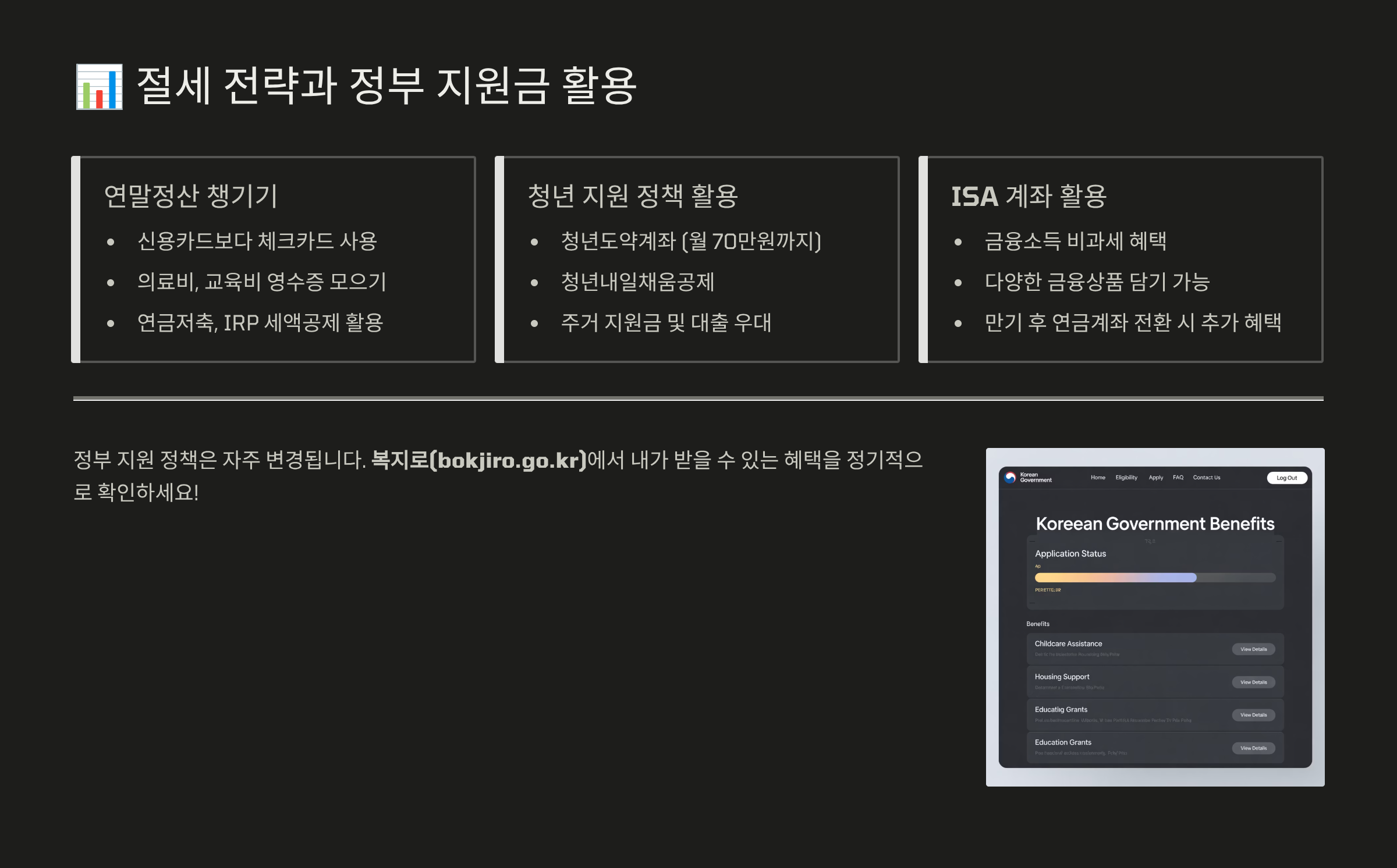Select the 연말정산 챙기기 card heading
1397x868 pixels.
[191, 196]
